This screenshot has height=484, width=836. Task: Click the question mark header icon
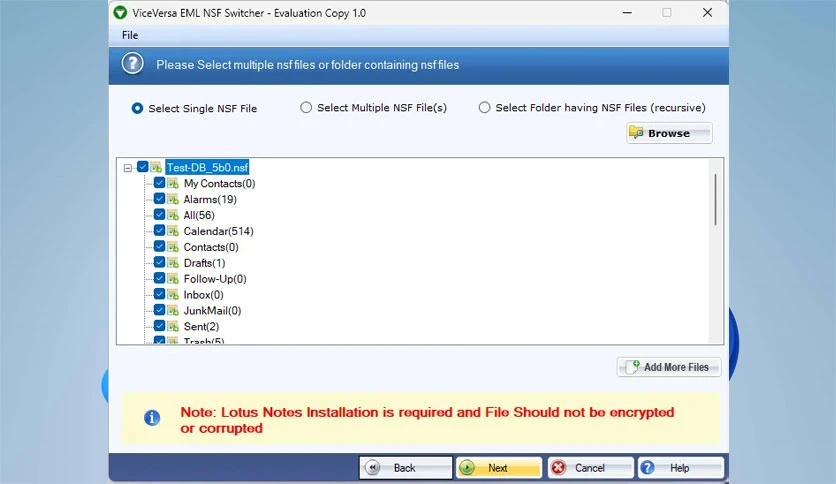pos(132,63)
